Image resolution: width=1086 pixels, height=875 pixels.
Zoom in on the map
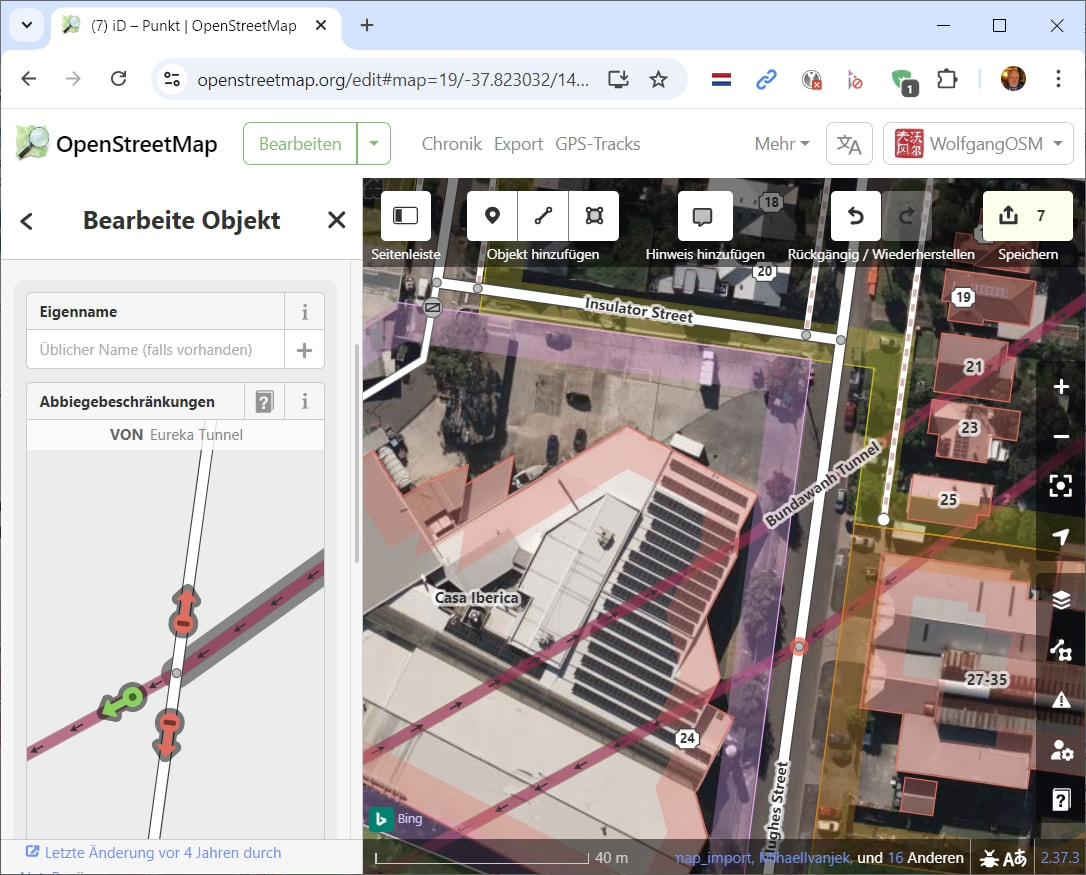point(1061,387)
